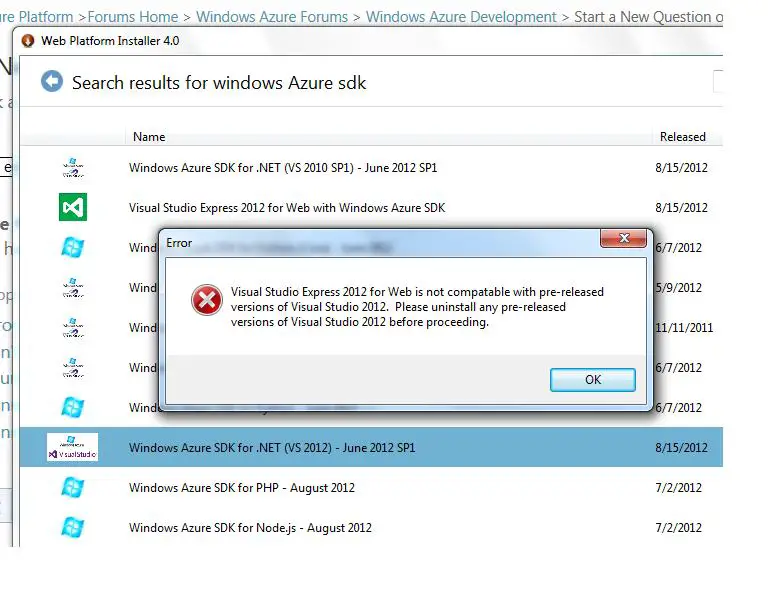Select Windows Azure SDK for Node.js - August 2012

pyautogui.click(x=250, y=528)
